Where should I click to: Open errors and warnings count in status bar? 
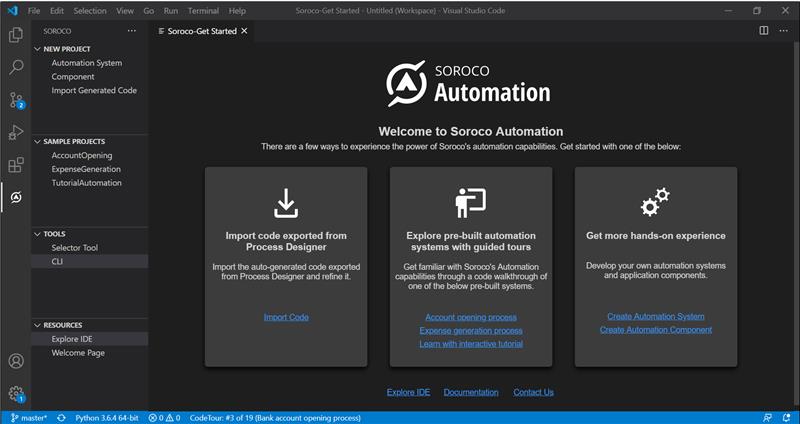pos(164,418)
